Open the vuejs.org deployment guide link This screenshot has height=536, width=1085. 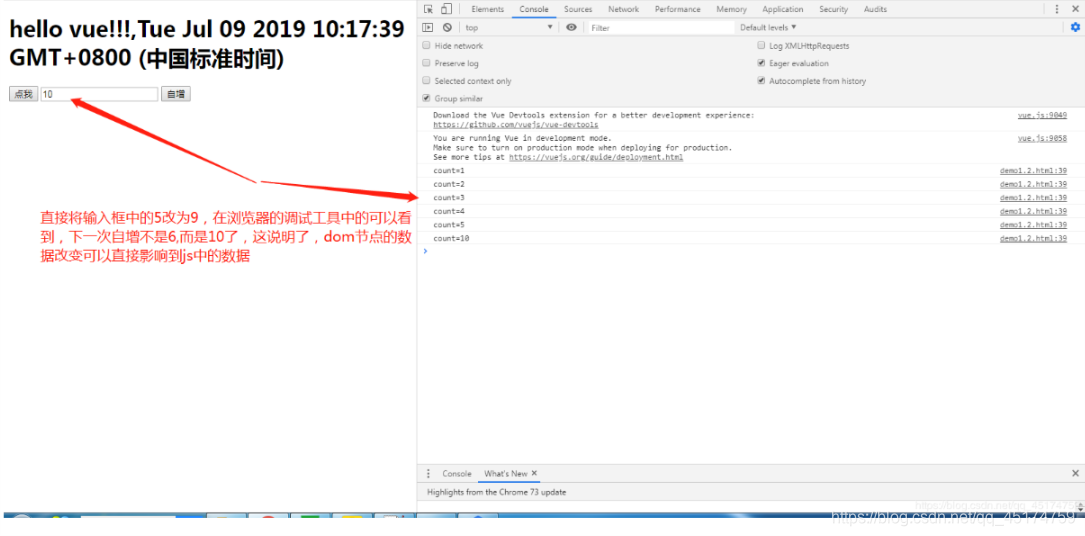[596, 158]
